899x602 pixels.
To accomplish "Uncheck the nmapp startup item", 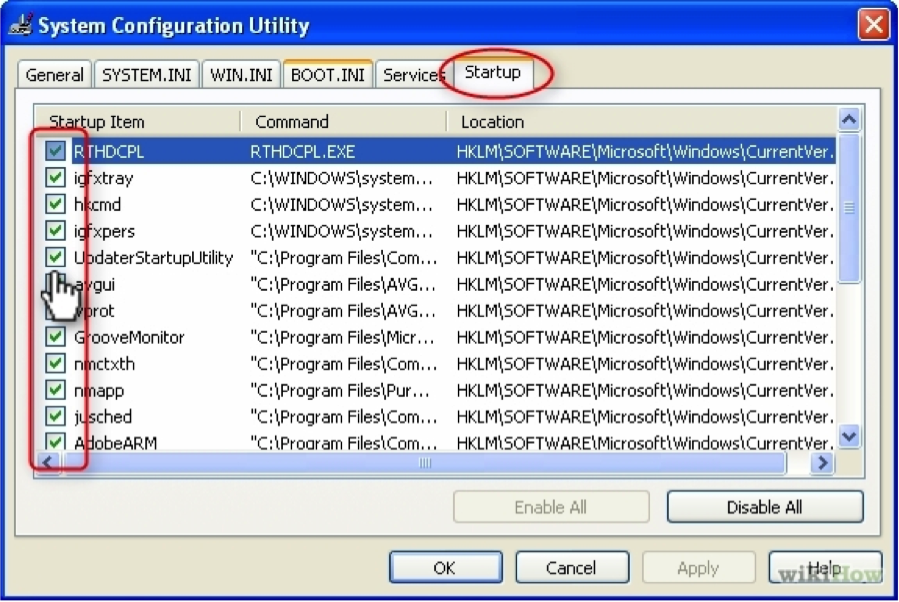I will coord(55,390).
